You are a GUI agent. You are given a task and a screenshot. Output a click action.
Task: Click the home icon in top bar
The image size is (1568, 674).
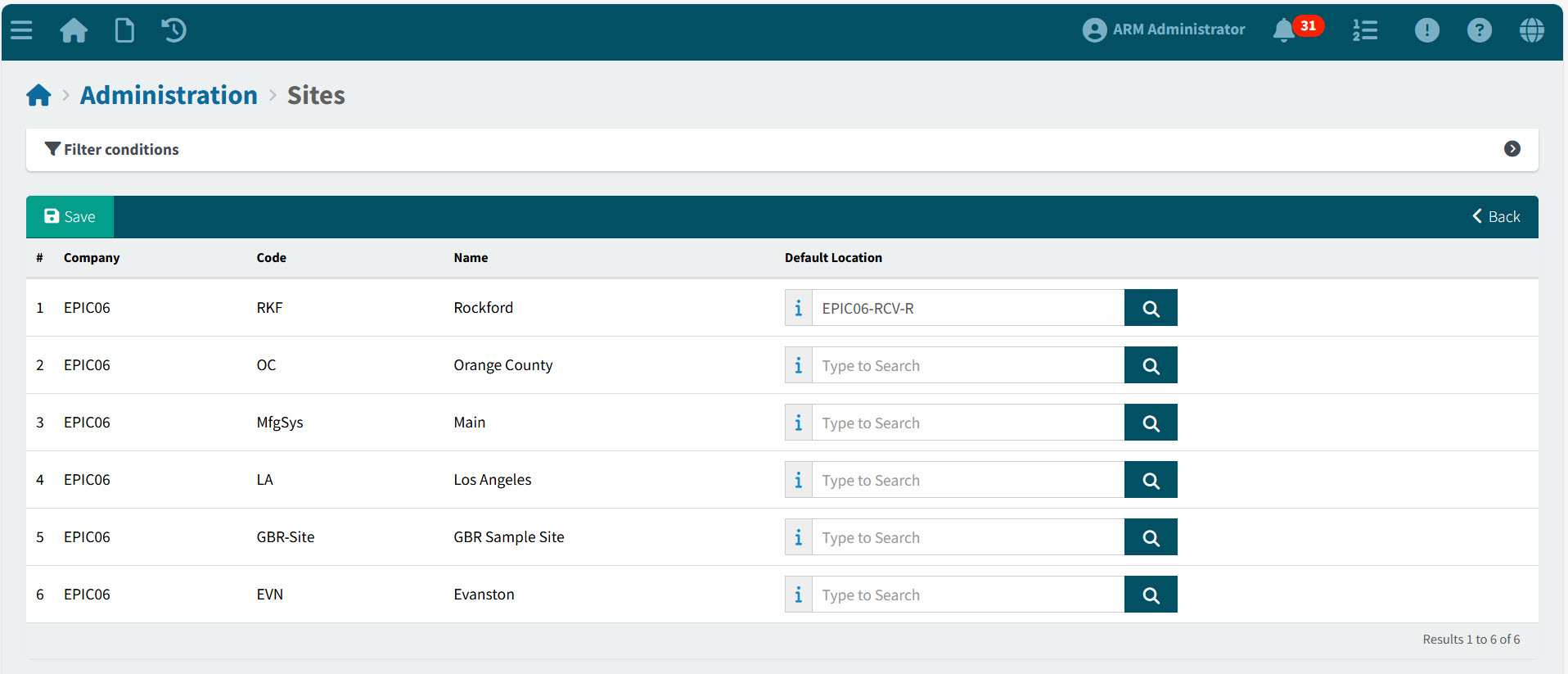click(x=74, y=30)
